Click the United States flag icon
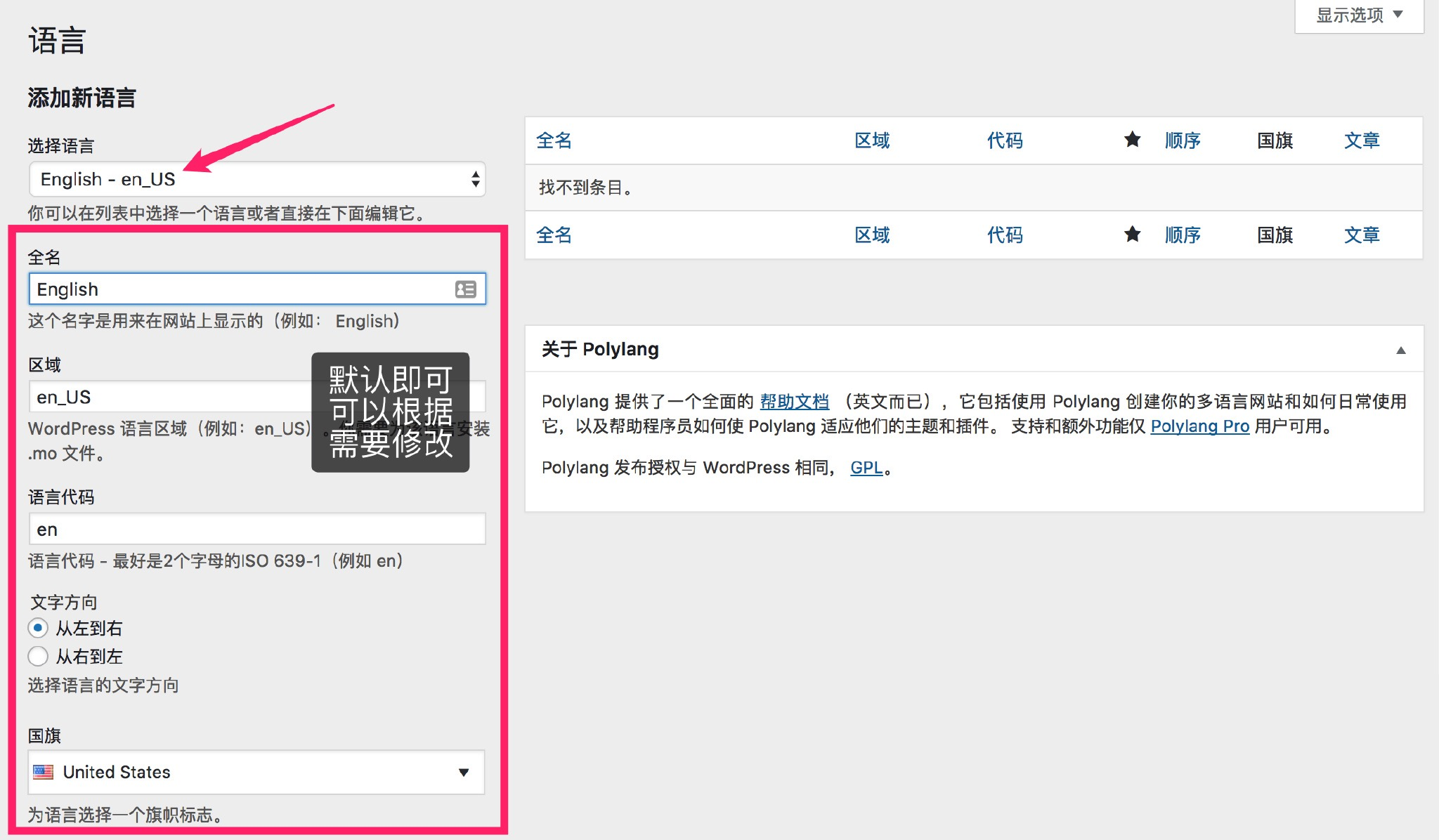Image resolution: width=1439 pixels, height=840 pixels. pyautogui.click(x=44, y=773)
